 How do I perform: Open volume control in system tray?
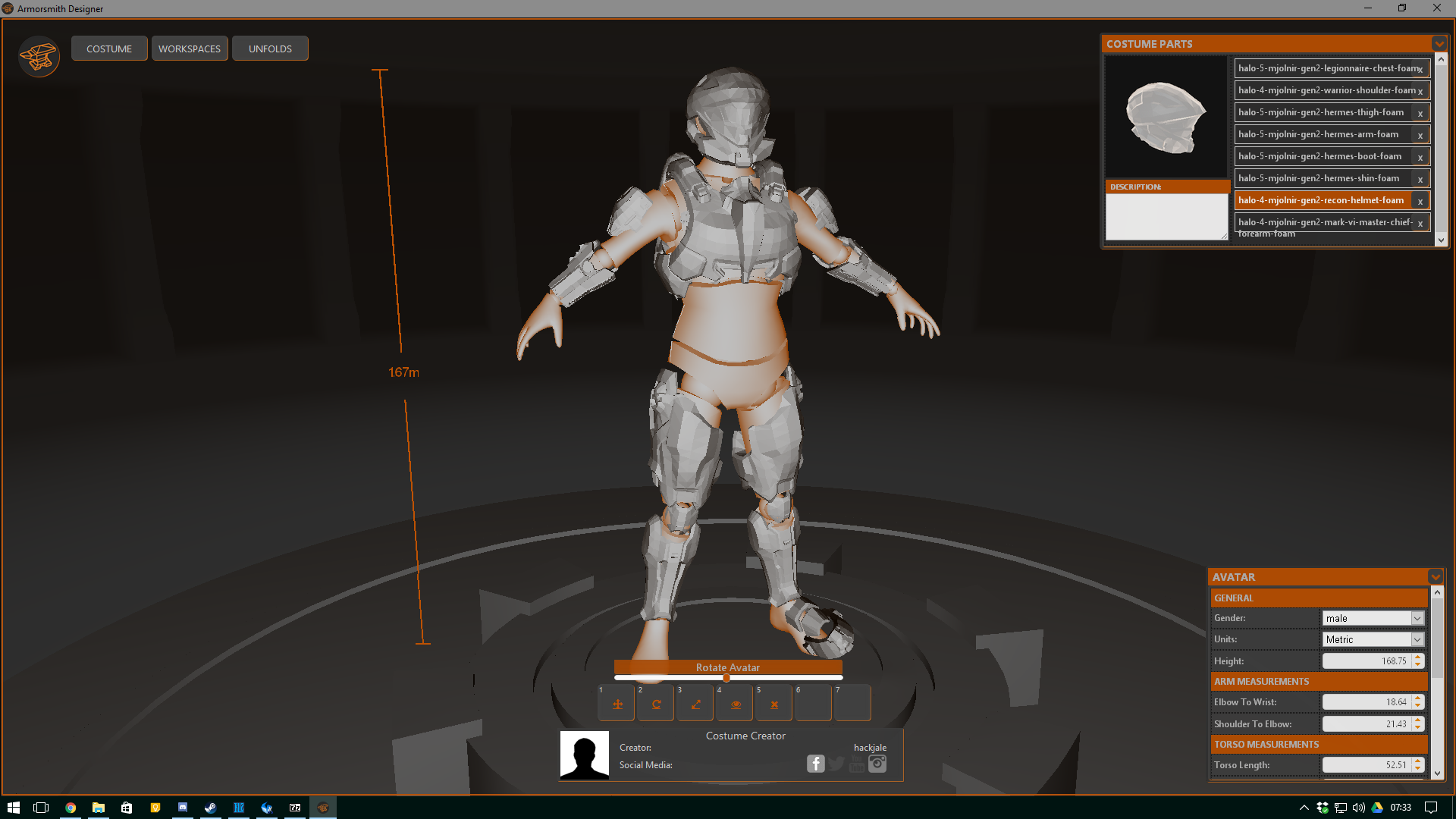pyautogui.click(x=1359, y=808)
